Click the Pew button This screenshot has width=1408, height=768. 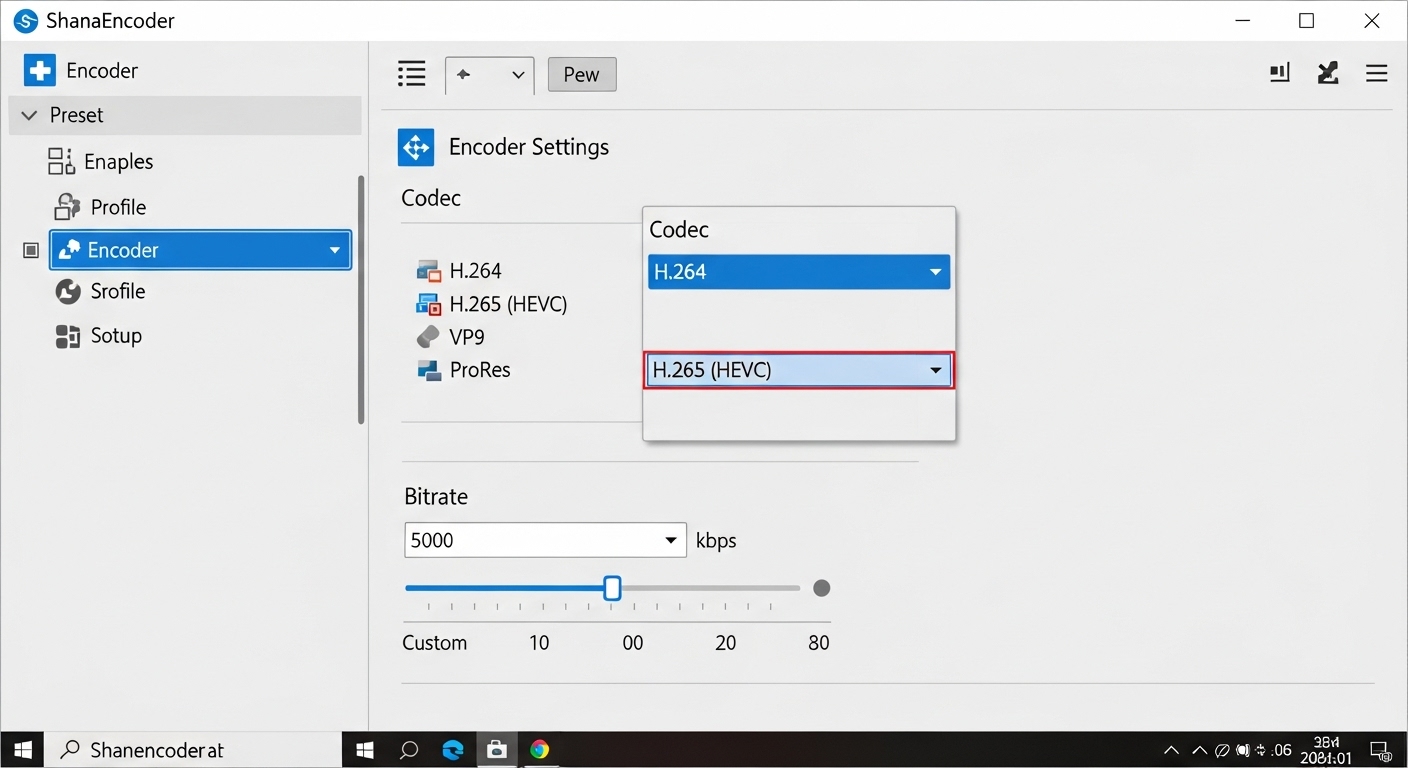click(582, 75)
